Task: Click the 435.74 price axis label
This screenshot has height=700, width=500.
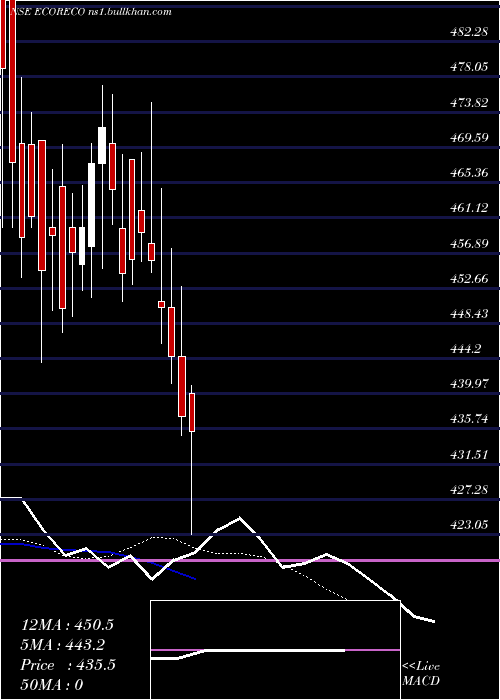Action: [x=468, y=419]
